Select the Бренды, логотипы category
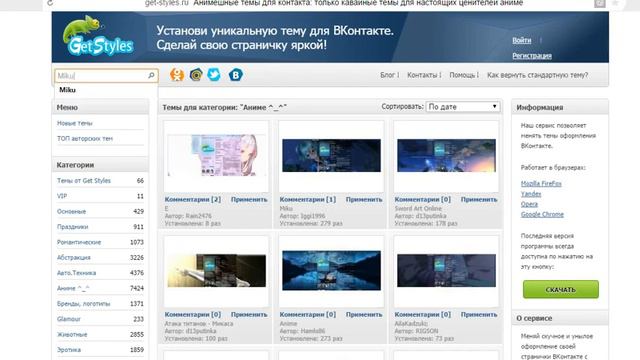This screenshot has width=640, height=360. [x=83, y=304]
